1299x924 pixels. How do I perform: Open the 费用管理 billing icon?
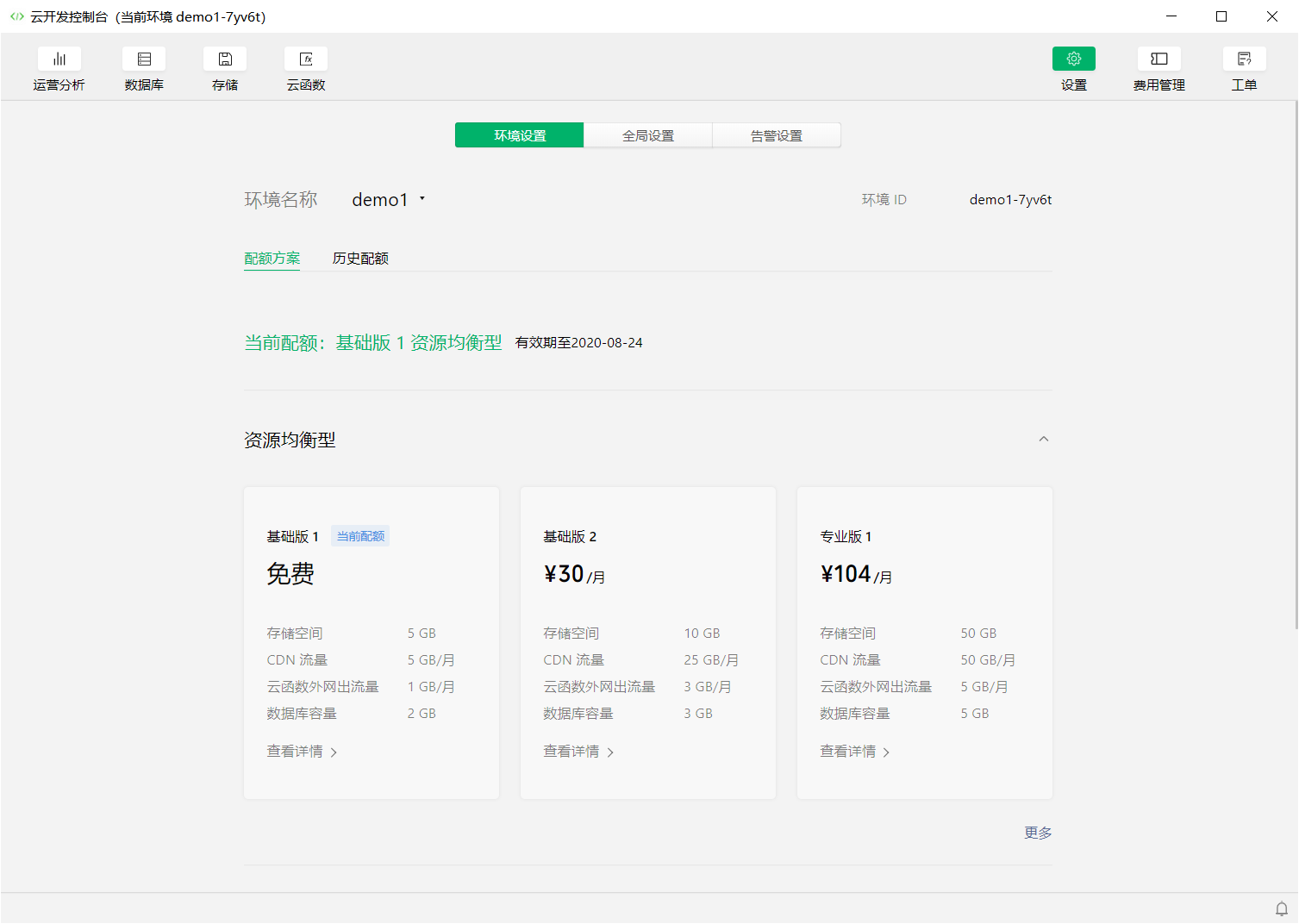(1159, 59)
